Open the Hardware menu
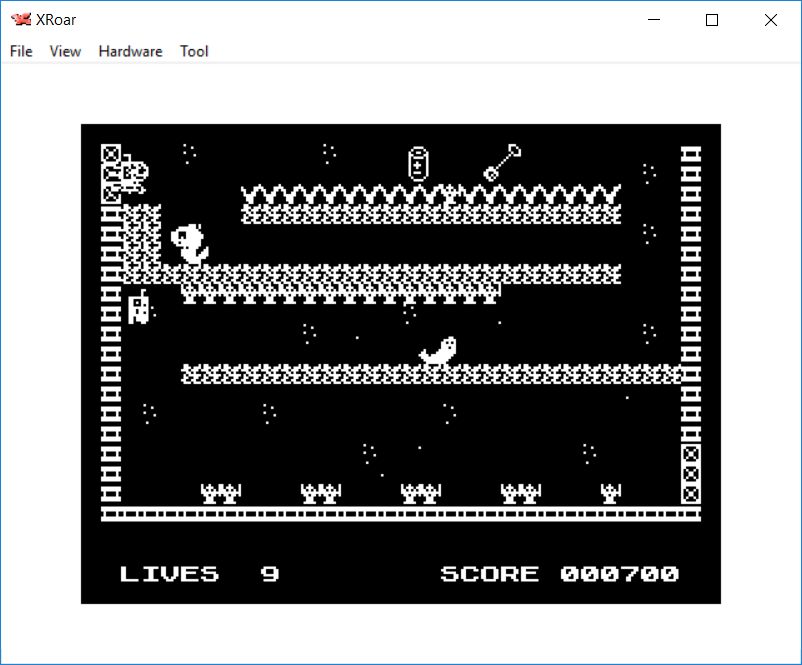Screen dimensions: 802x665 click(x=130, y=51)
